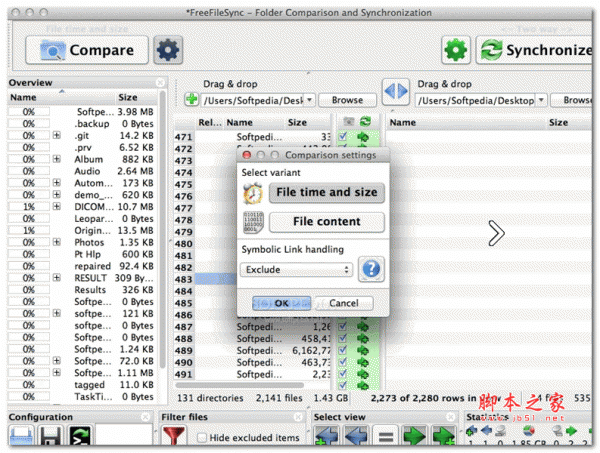Save configuration with the floppy disk icon

[x=51, y=436]
